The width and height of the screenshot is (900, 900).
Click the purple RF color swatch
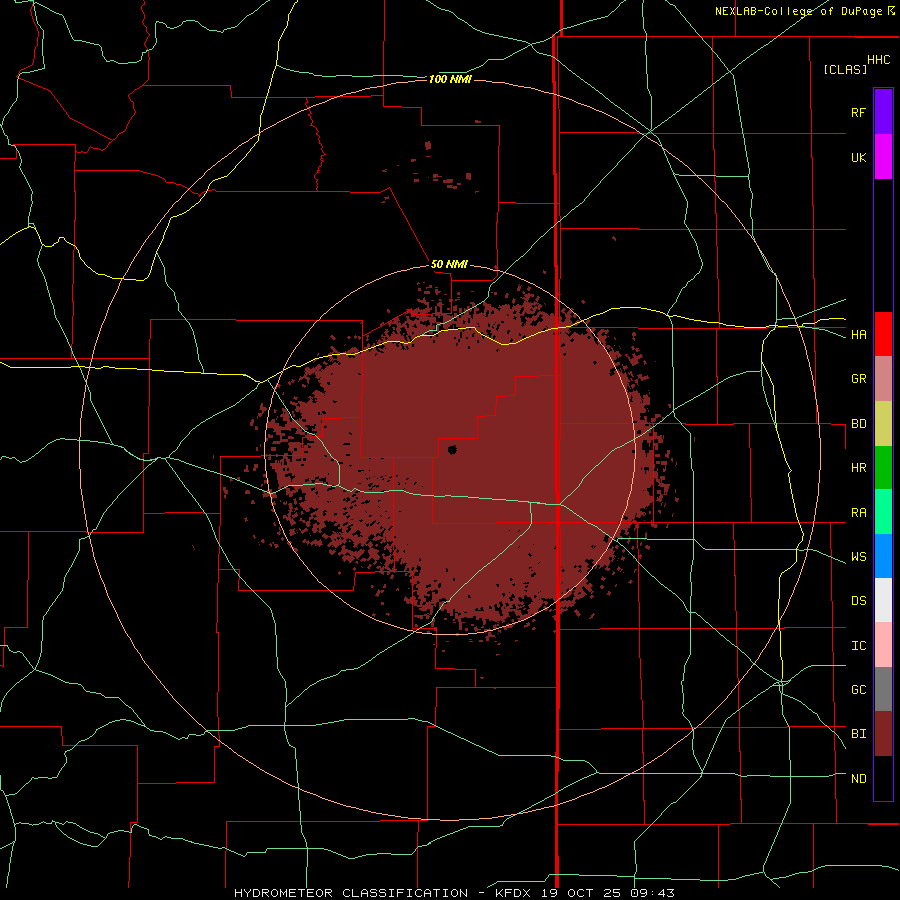pos(883,111)
